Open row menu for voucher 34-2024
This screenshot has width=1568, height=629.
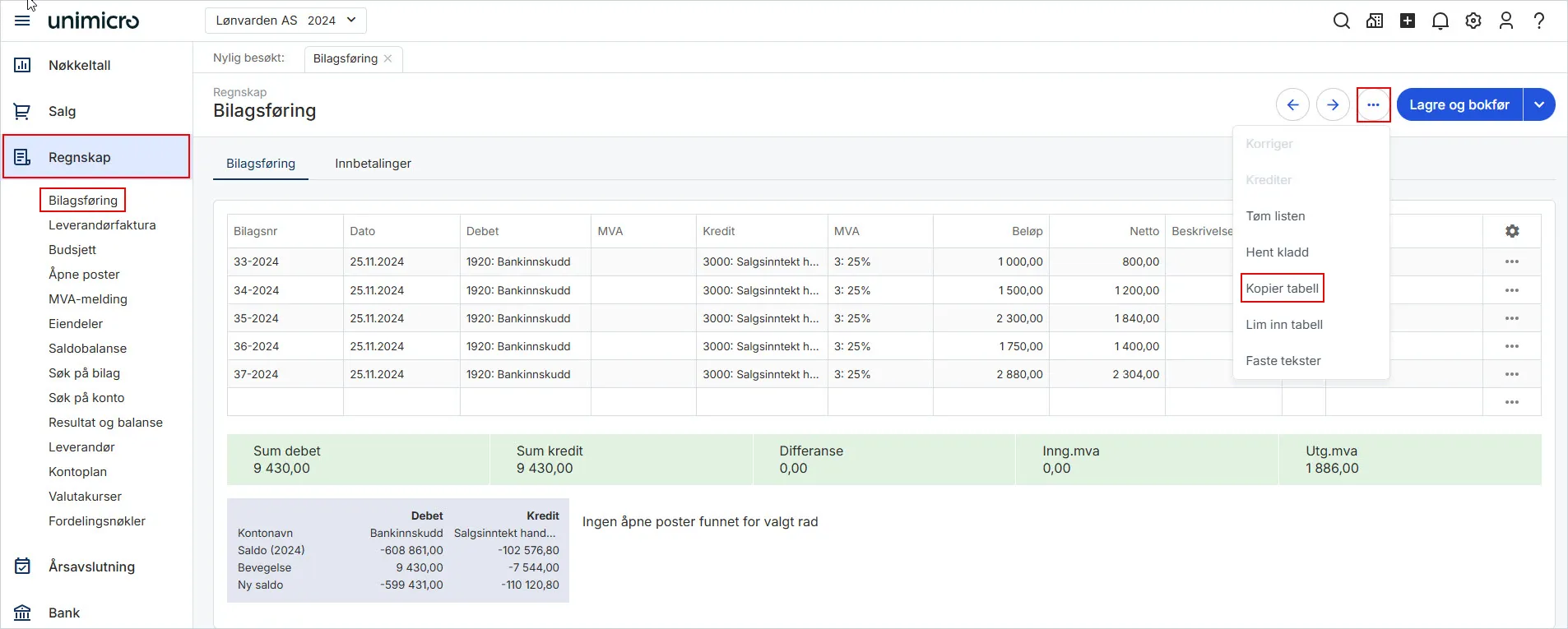(x=1512, y=290)
